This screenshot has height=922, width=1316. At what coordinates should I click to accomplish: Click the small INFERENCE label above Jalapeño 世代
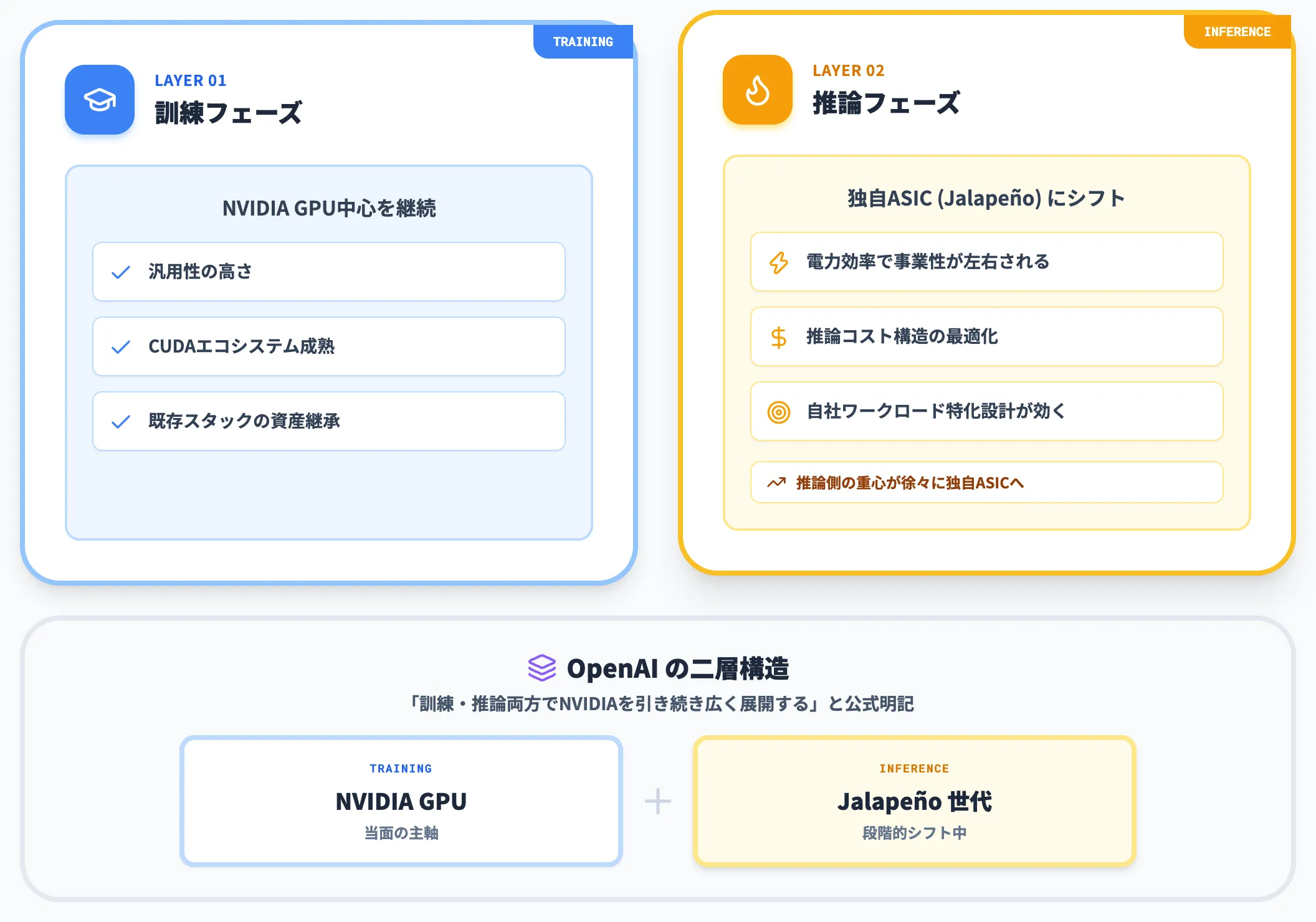coord(915,769)
